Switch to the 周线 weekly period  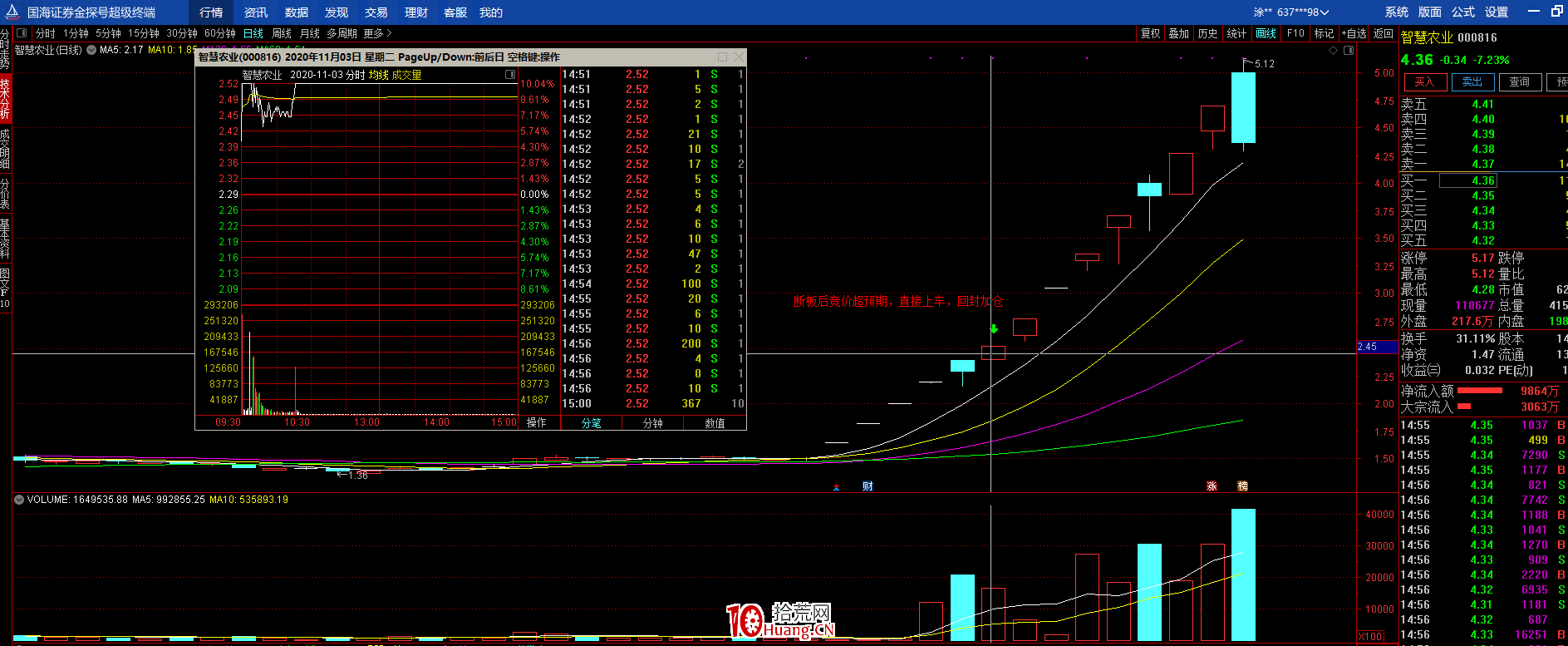click(282, 33)
